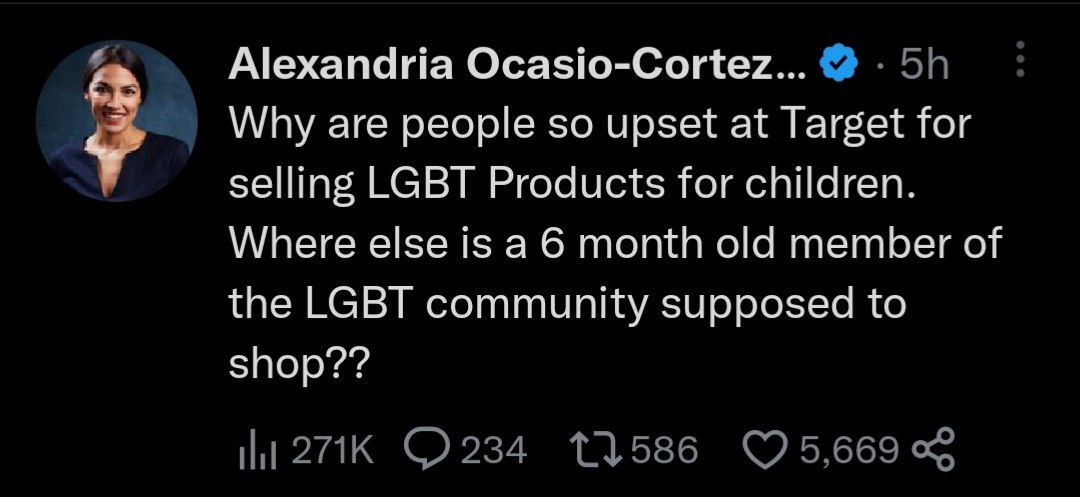1080x497 pixels.
Task: Click the 'the LGBT community supposed to' line
Action: coord(566,304)
